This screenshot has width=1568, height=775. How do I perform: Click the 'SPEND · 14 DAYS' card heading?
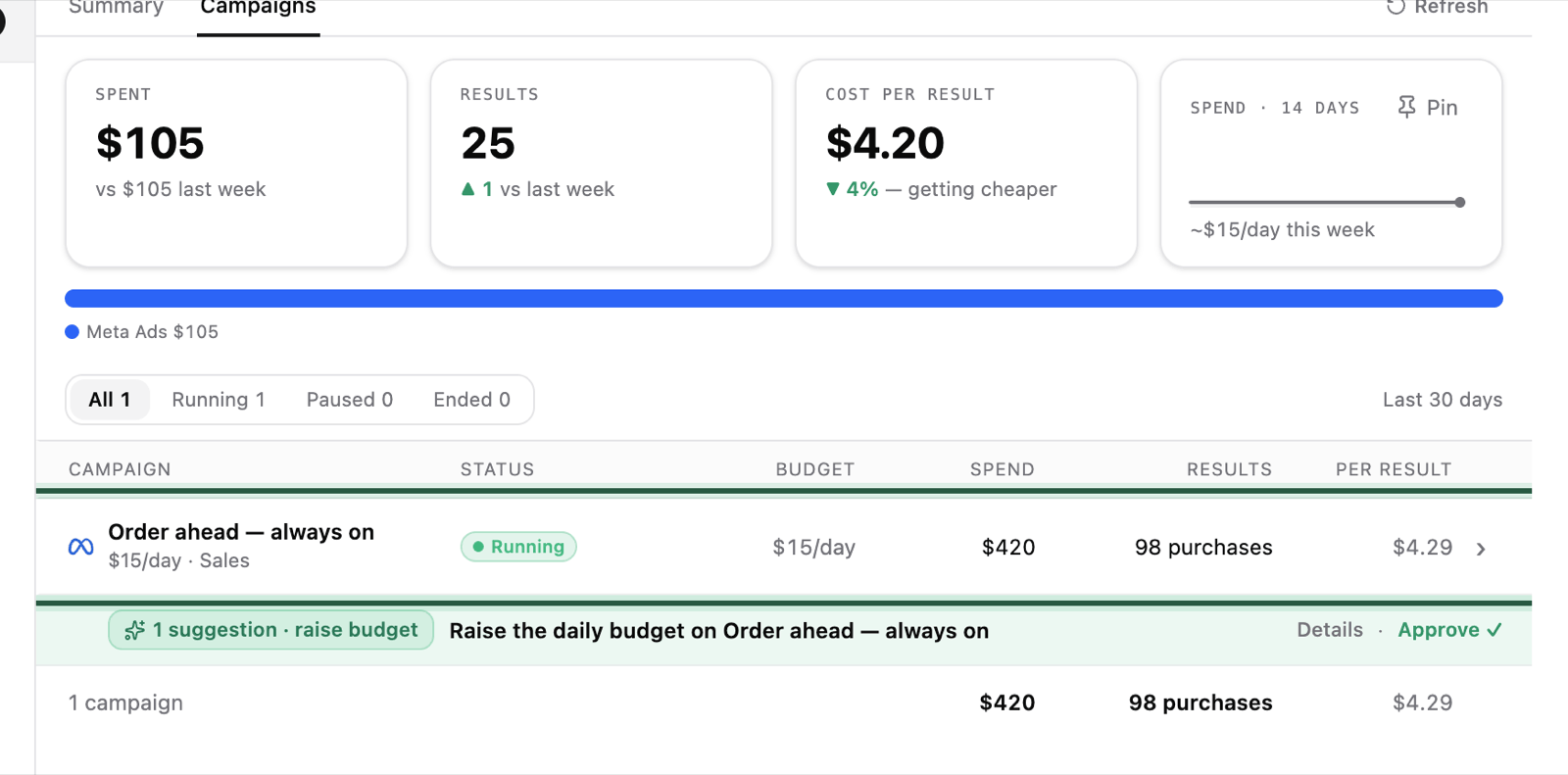pos(1275,108)
